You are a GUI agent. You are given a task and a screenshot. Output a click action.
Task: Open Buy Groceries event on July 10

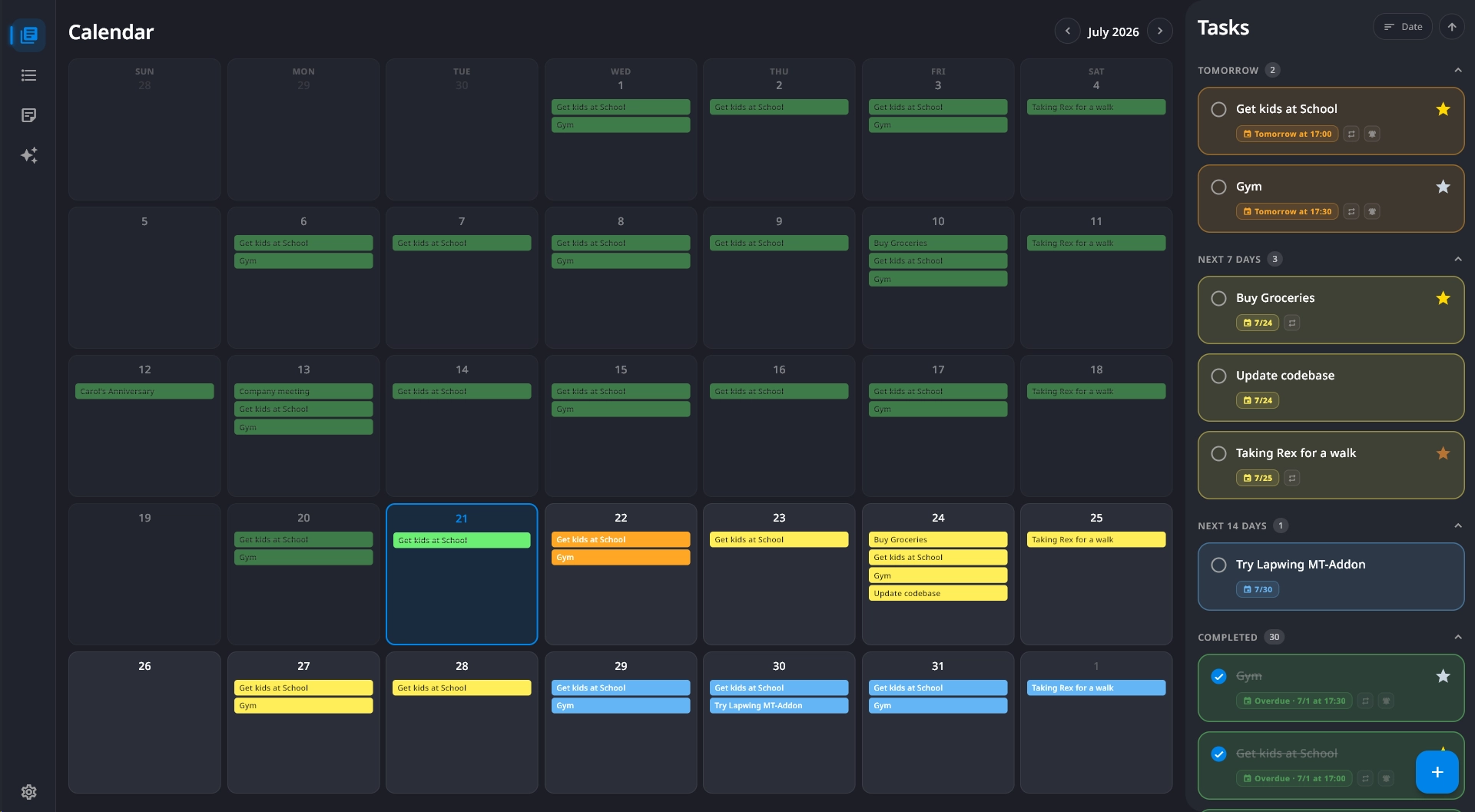pos(938,243)
